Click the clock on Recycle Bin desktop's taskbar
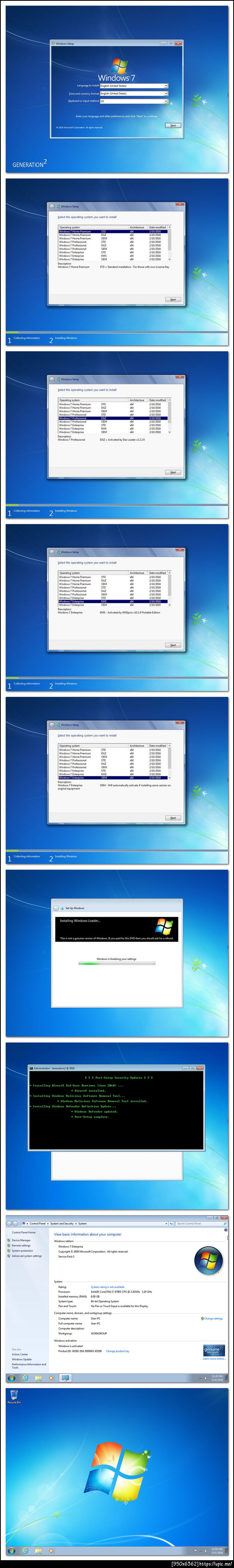Screen dimensions: 234x1568 pyautogui.click(x=217, y=1551)
